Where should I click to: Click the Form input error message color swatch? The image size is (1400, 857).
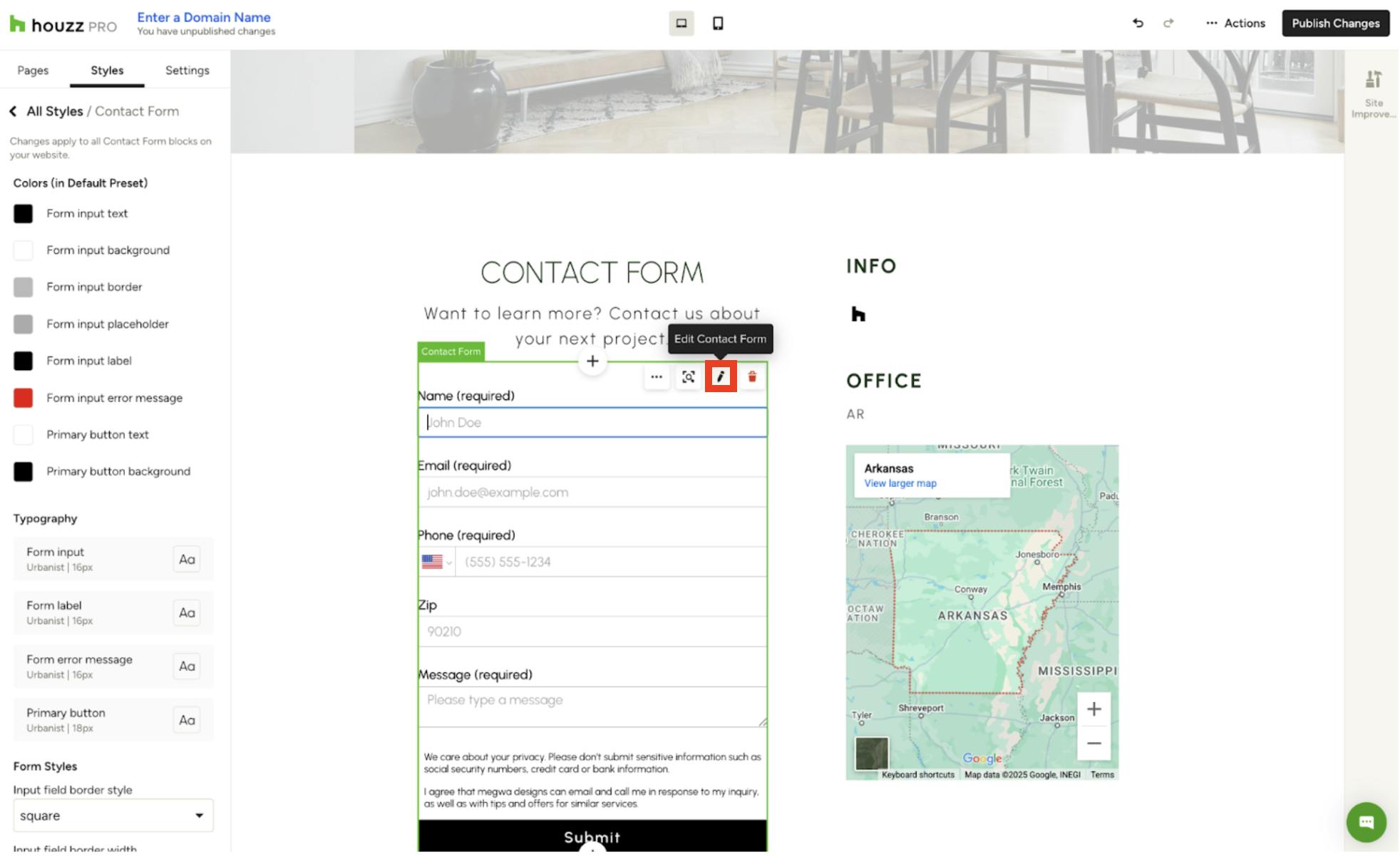pos(24,397)
